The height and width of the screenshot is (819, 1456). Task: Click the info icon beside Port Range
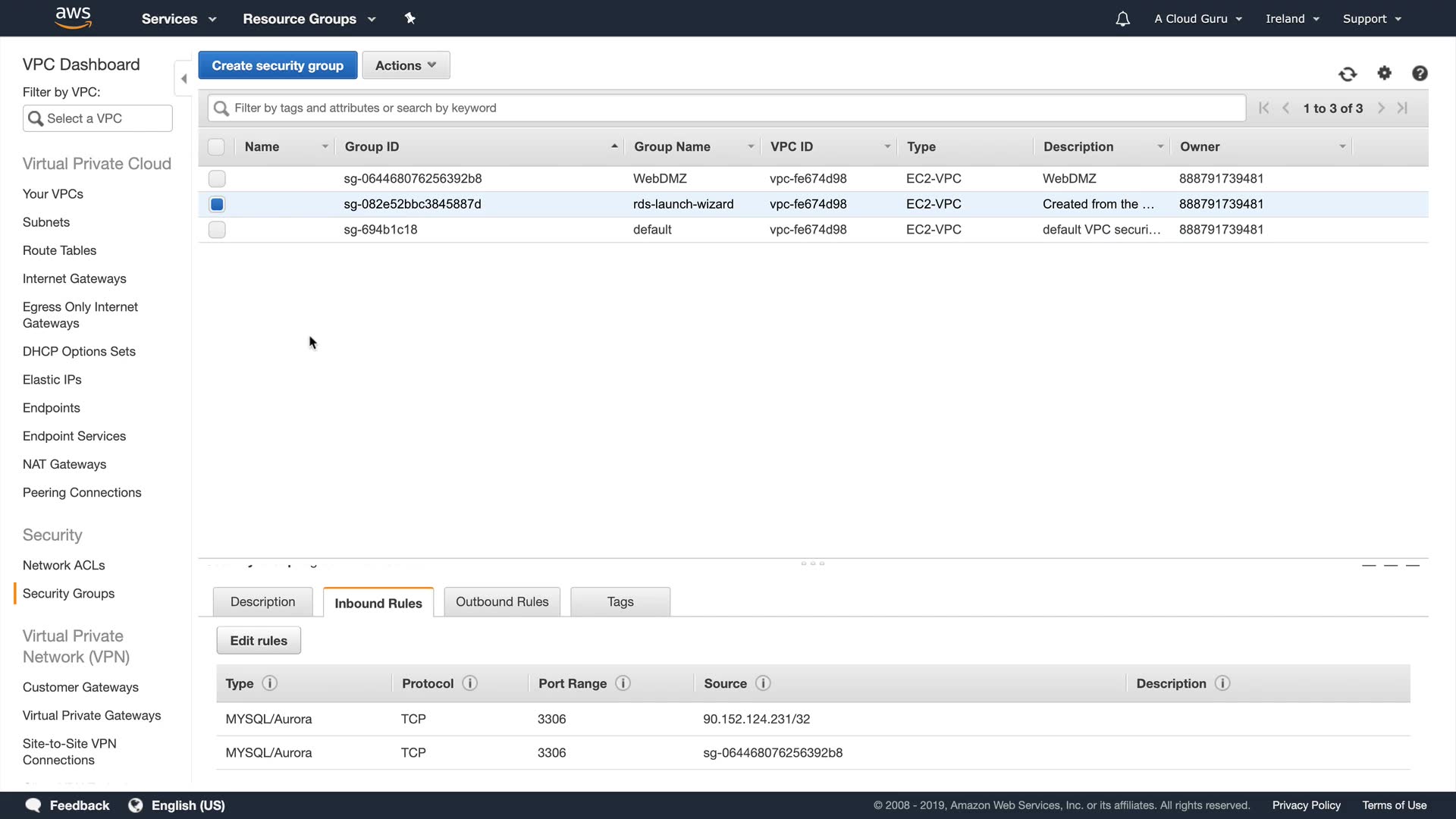(623, 683)
